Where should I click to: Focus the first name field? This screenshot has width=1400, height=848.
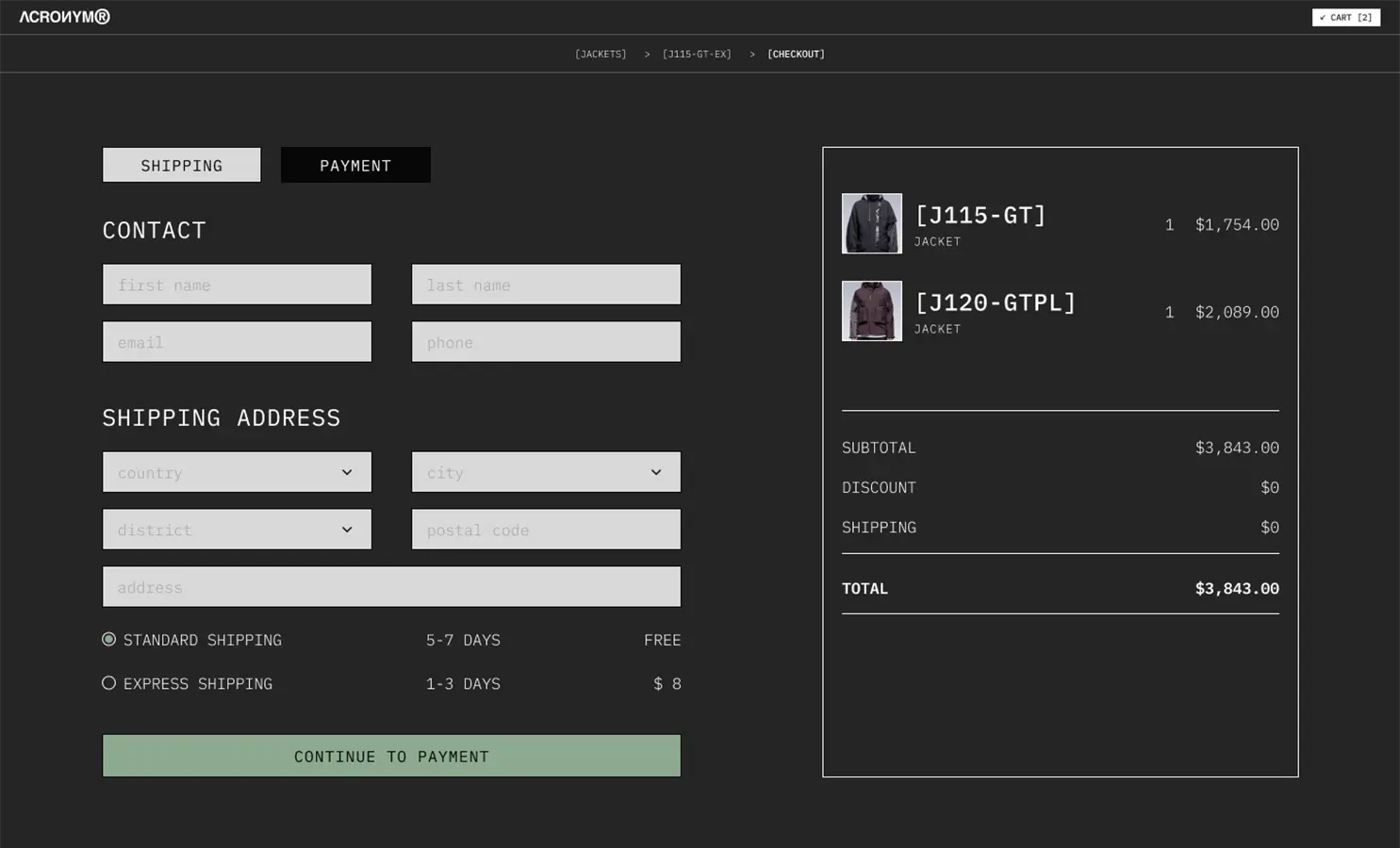click(x=237, y=285)
